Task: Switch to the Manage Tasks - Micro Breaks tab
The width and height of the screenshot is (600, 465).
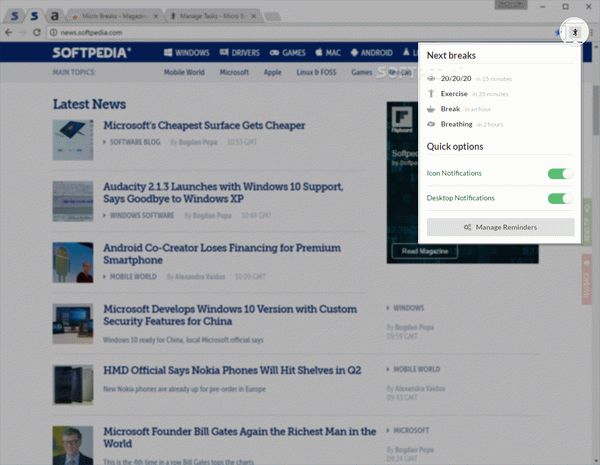Action: (212, 16)
